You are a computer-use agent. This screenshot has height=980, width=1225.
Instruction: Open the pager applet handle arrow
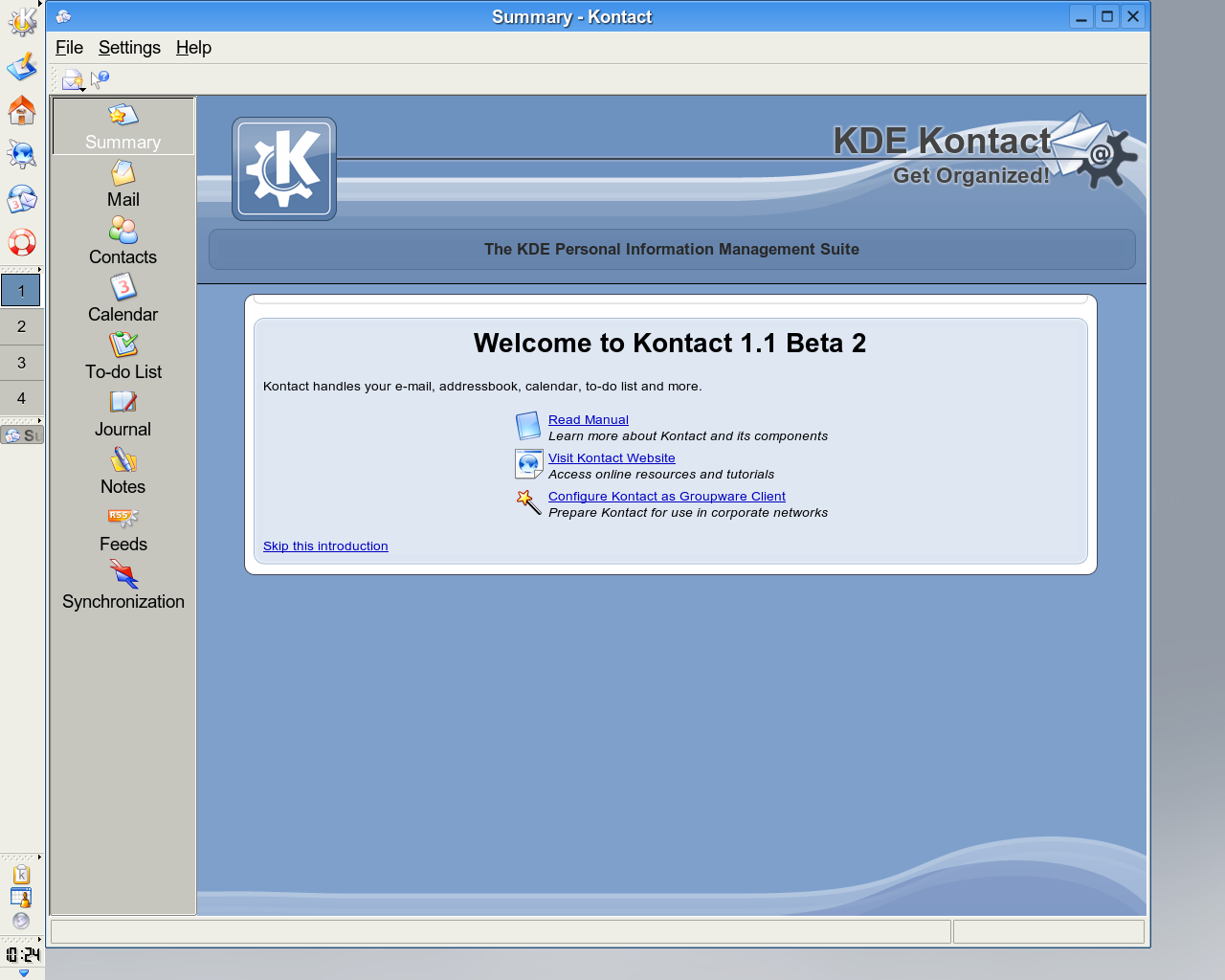[39, 269]
